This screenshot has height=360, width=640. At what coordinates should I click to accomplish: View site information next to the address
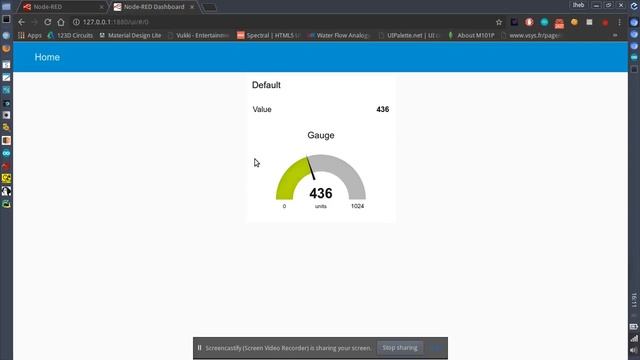point(76,22)
